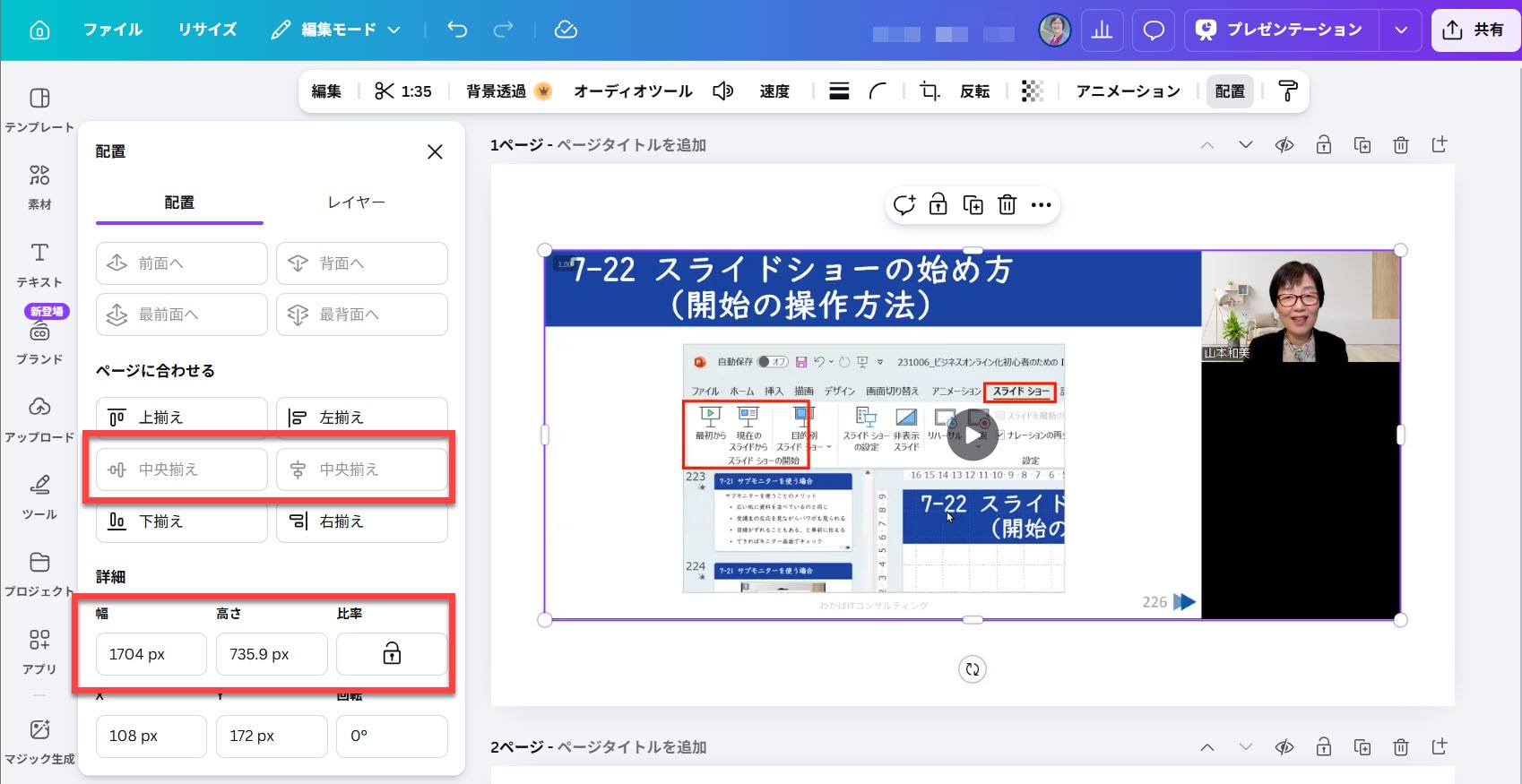Hide page 1 with eye icon
Screen dimensions: 1522x784
click(1284, 145)
